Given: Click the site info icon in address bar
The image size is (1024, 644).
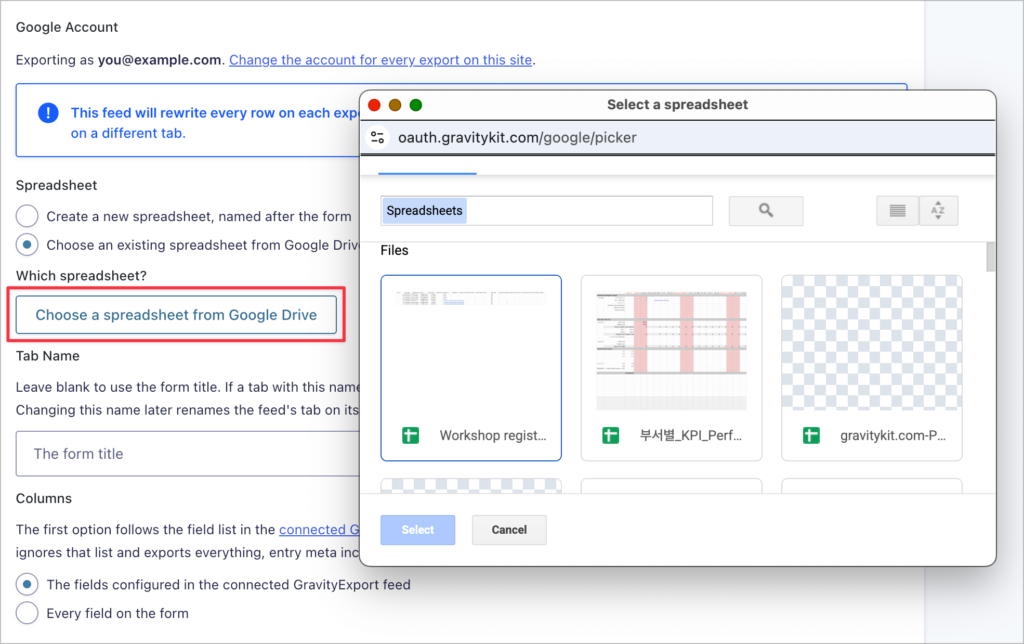Looking at the screenshot, I should (377, 137).
